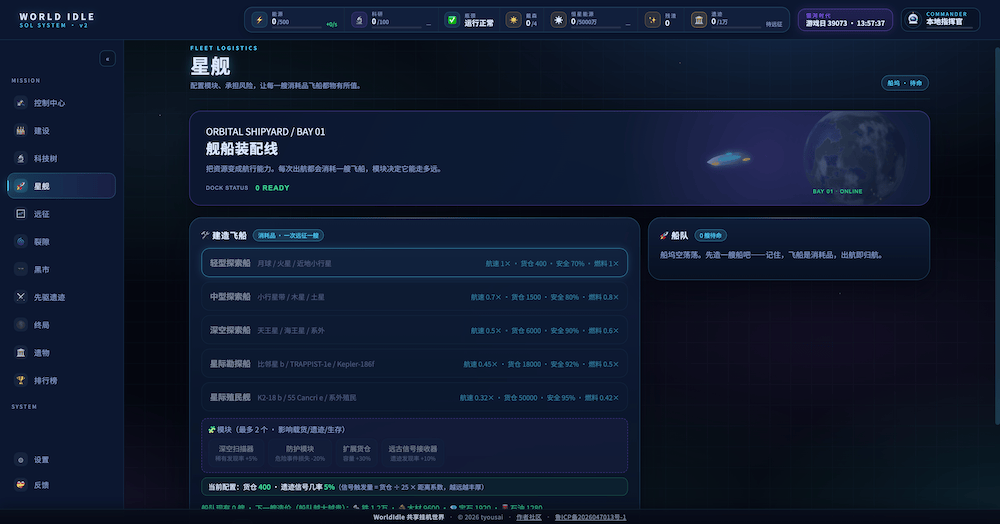Click the 0艘待命 fleet badge
The width and height of the screenshot is (1000, 524).
710,235
